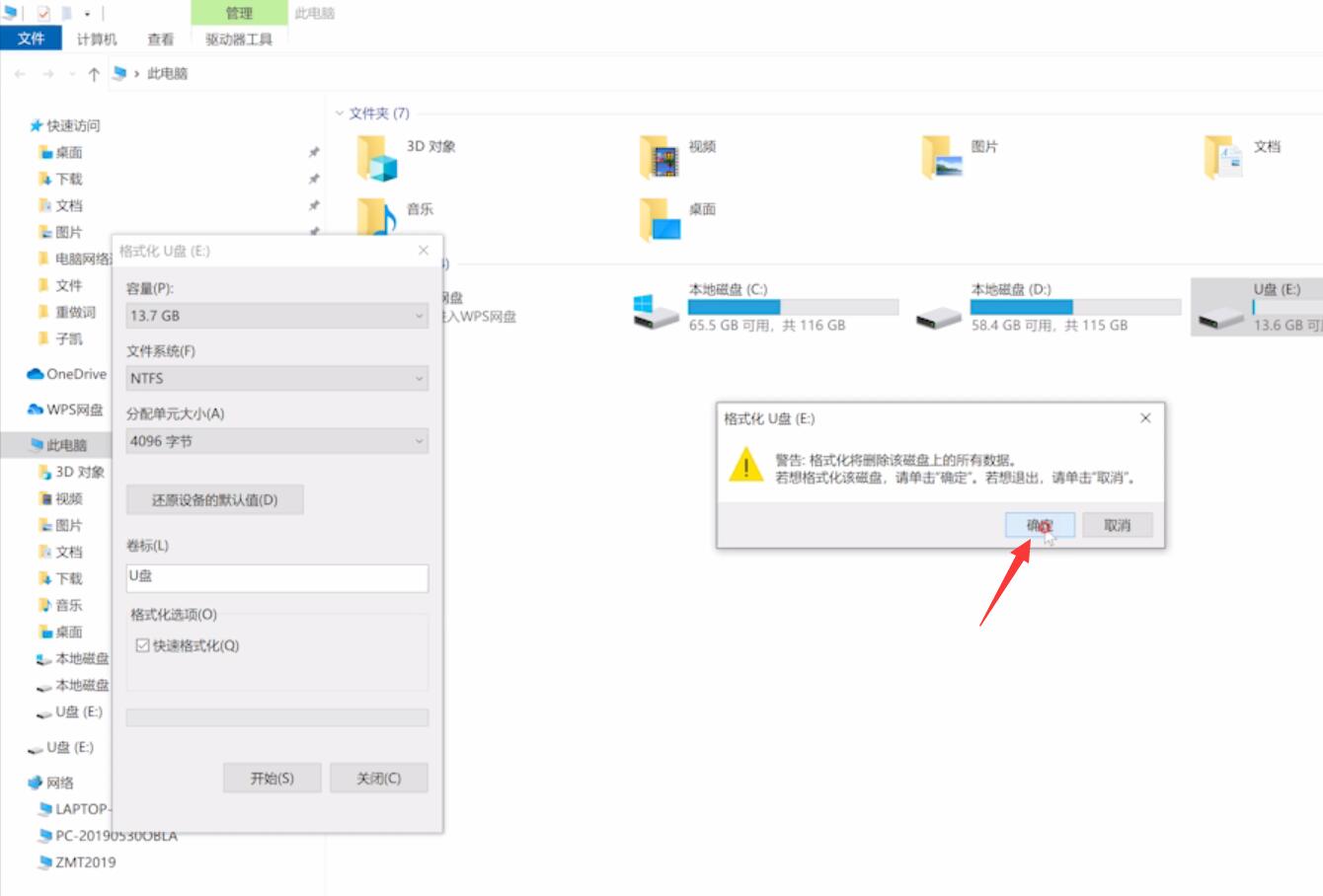Click the Back arrow navigation icon
Viewport: 1323px width, 896px height.
tap(21, 74)
